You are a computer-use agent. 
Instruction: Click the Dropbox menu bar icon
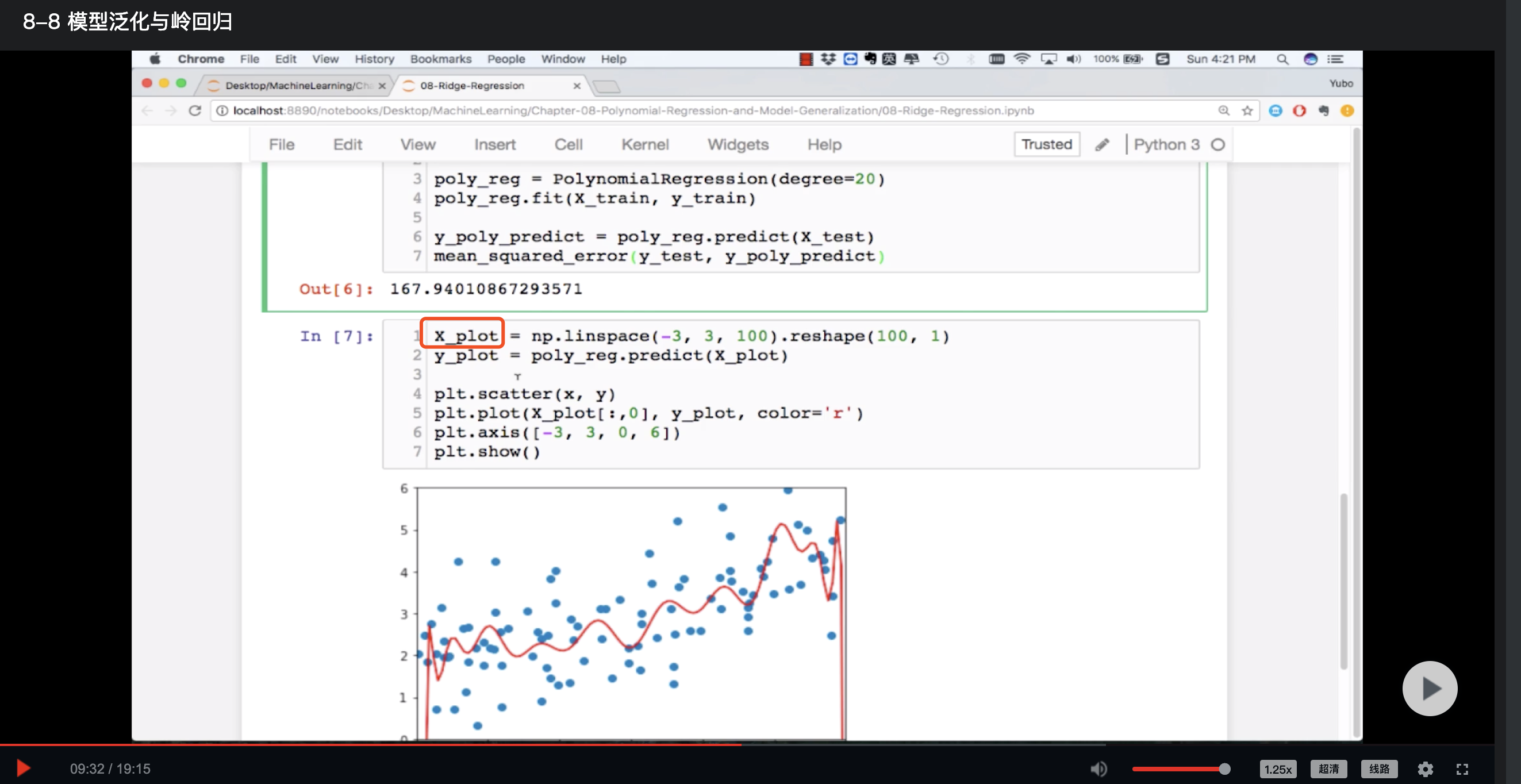[x=828, y=59]
